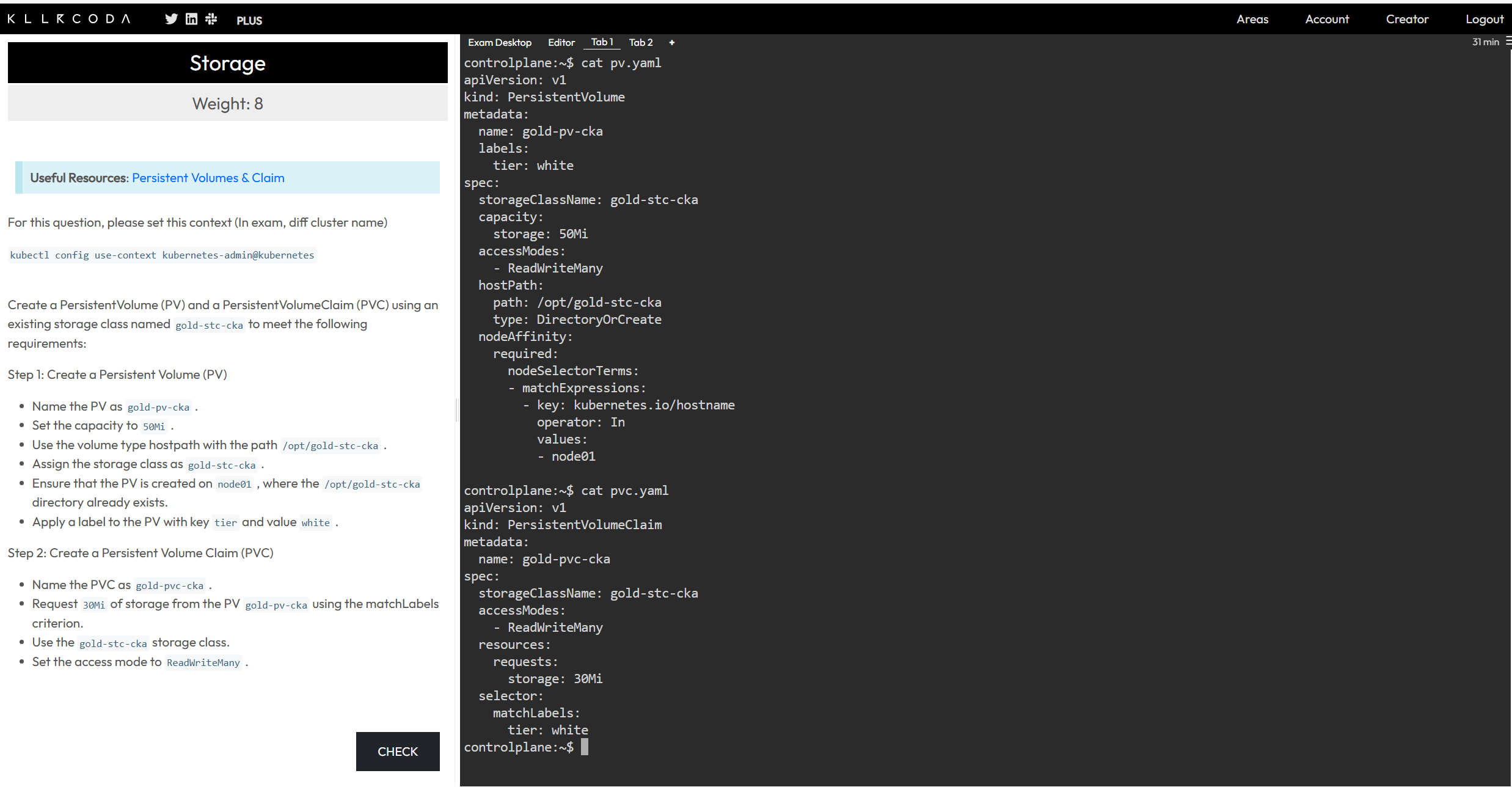Viewport: 1512px width, 787px height.
Task: Switch to the Exam Desktop tab
Action: (499, 42)
